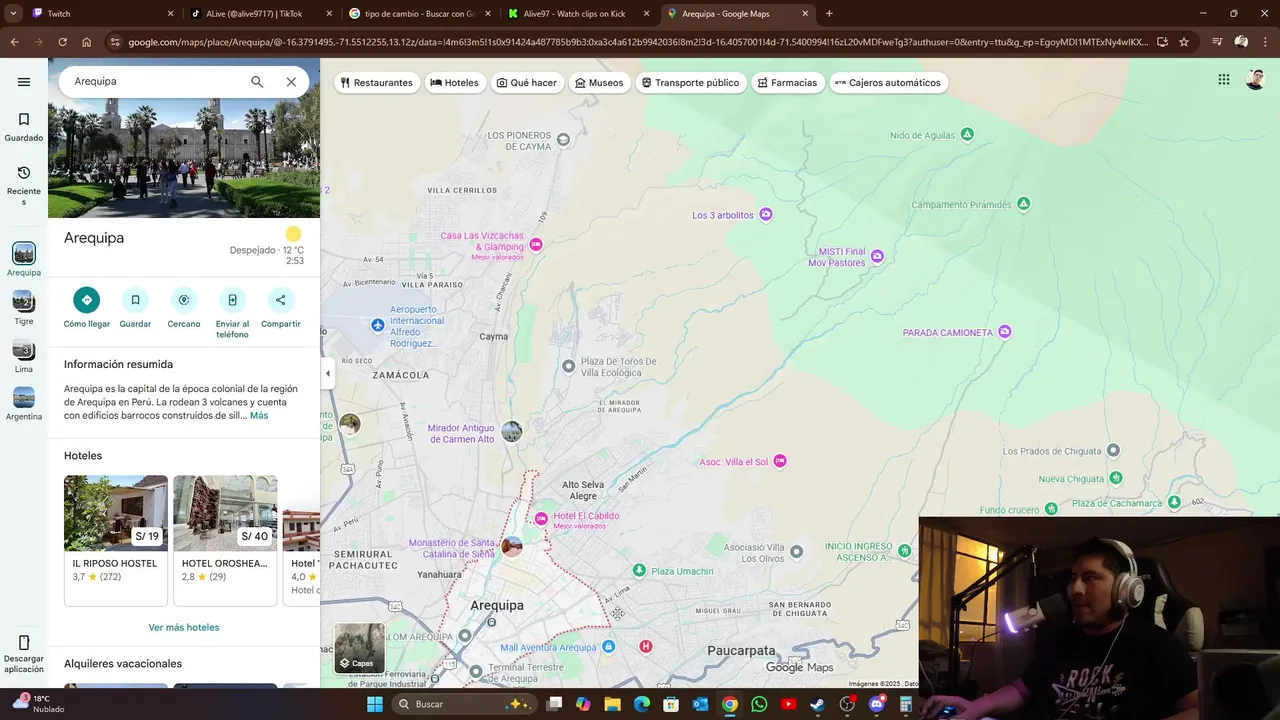Image resolution: width=1280 pixels, height=720 pixels.
Task: Collapse the side panel with the arrow
Action: tap(327, 373)
